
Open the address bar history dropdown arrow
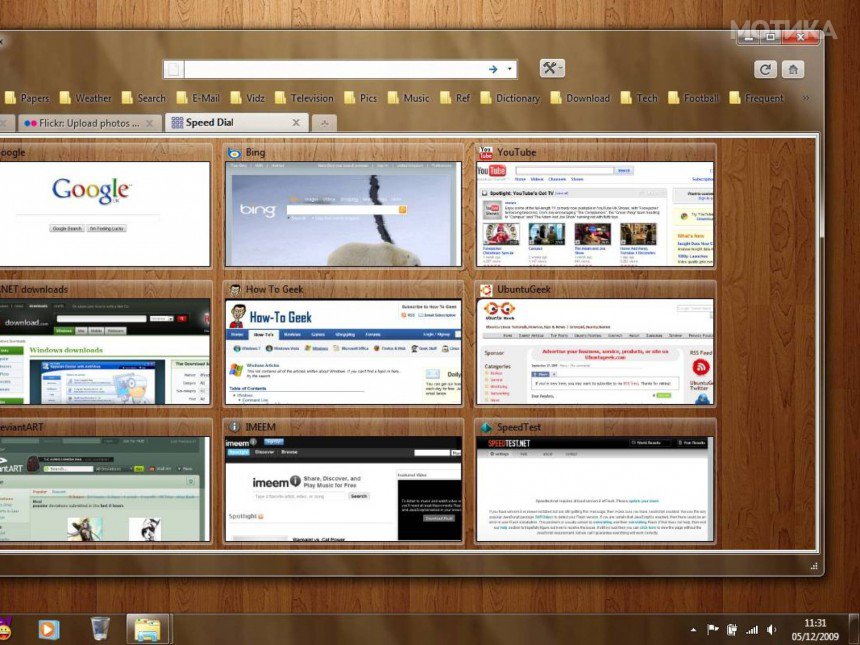coord(510,69)
